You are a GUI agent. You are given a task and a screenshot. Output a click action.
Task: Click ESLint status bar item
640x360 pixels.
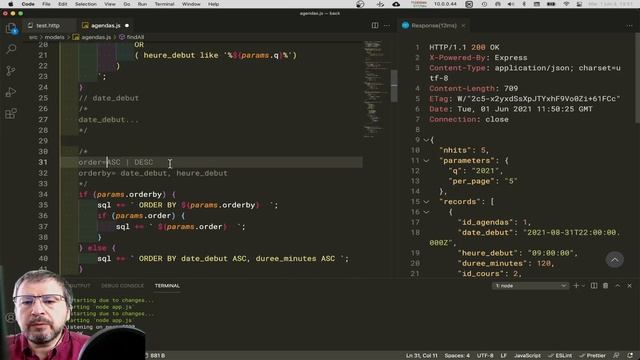click(560, 356)
